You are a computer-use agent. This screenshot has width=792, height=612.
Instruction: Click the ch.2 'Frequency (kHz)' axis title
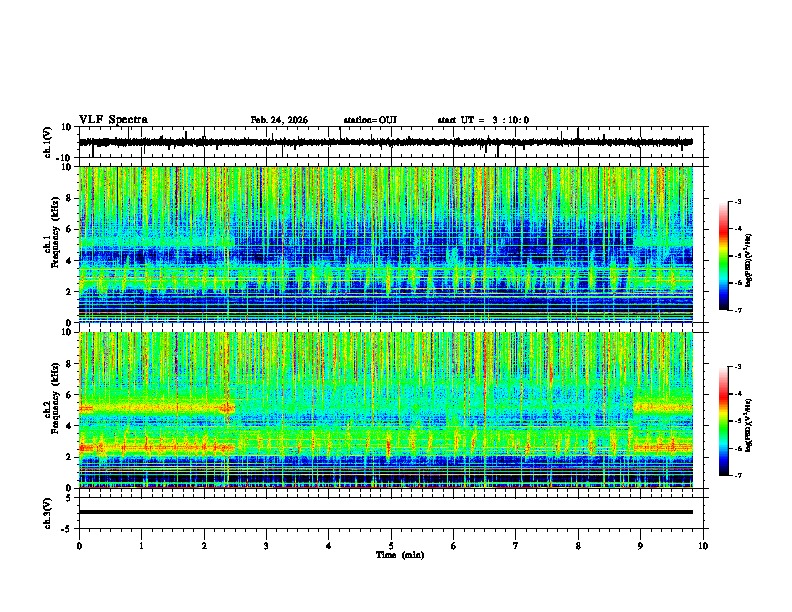click(55, 398)
